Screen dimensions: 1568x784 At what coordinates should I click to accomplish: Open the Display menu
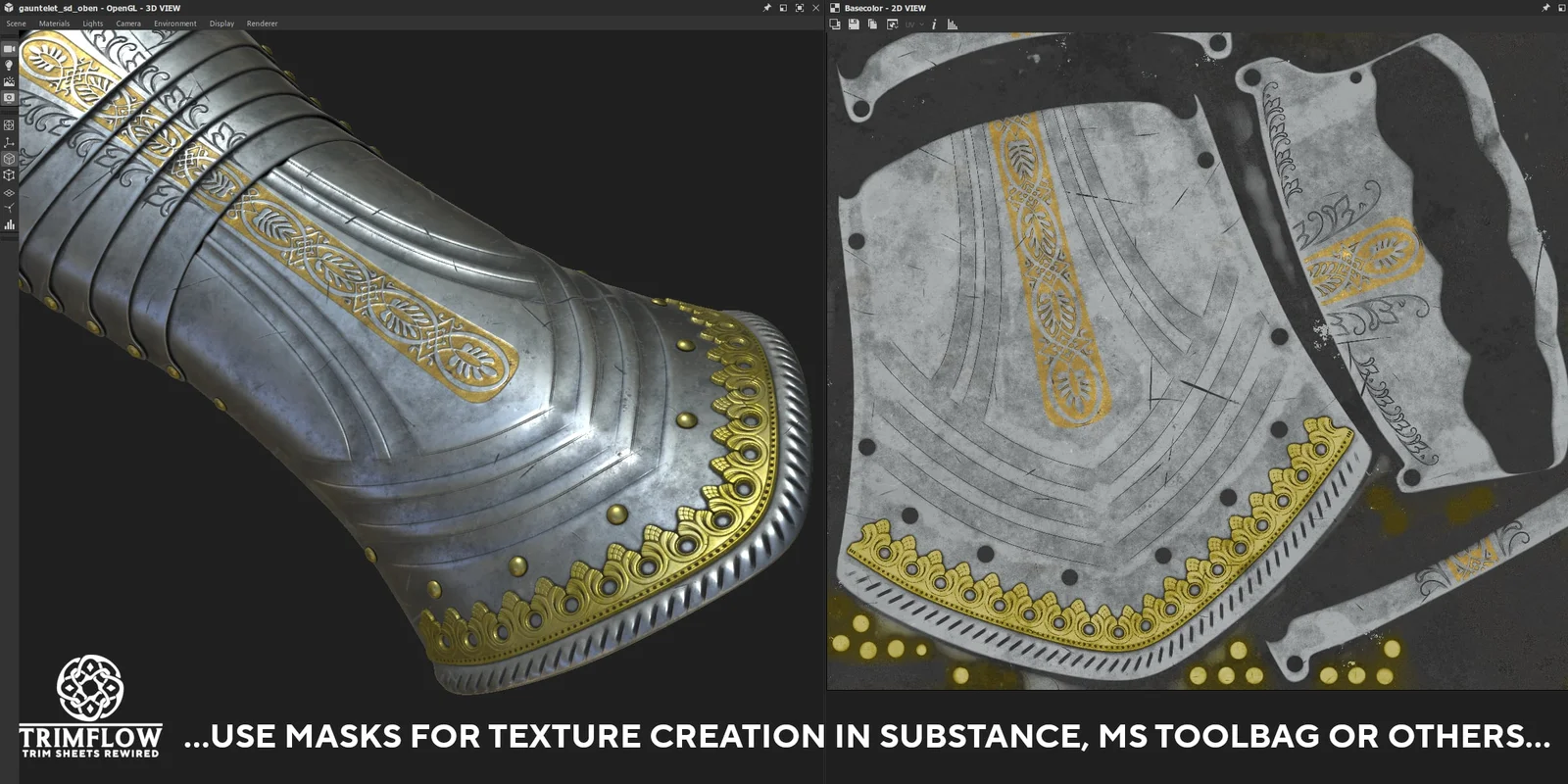(x=221, y=24)
